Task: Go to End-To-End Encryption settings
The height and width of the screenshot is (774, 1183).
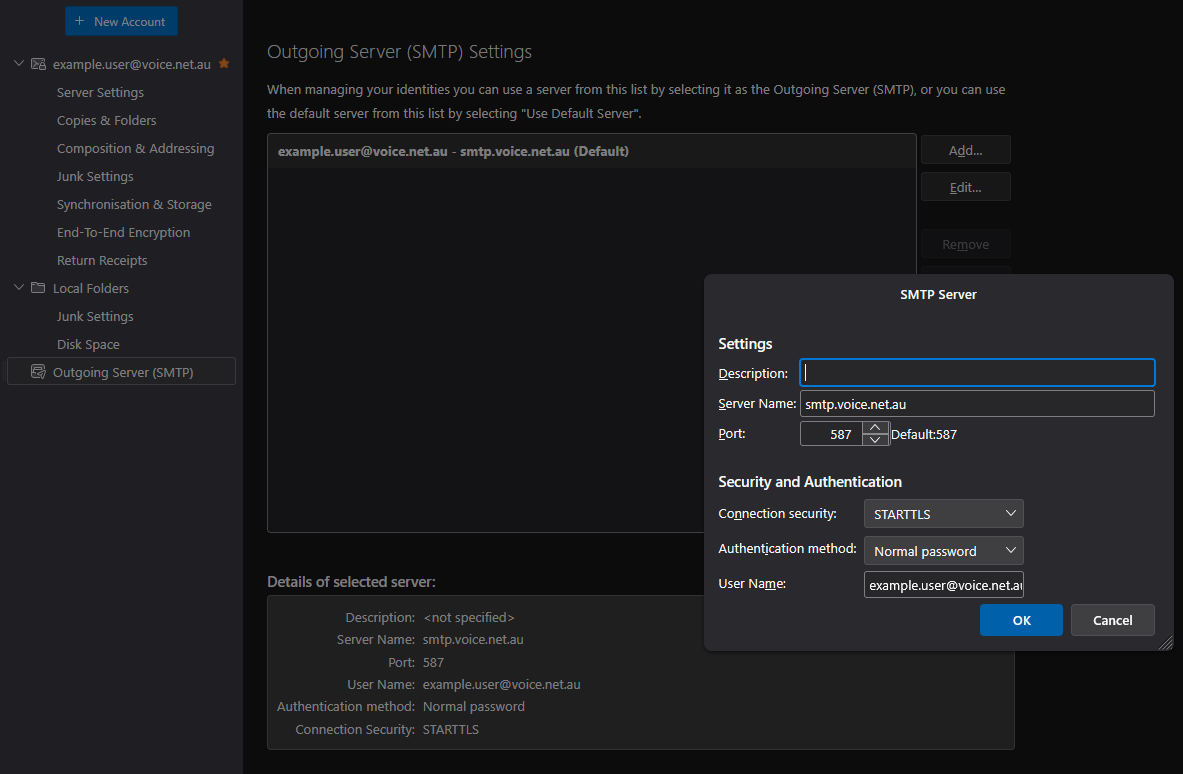Action: (x=123, y=232)
